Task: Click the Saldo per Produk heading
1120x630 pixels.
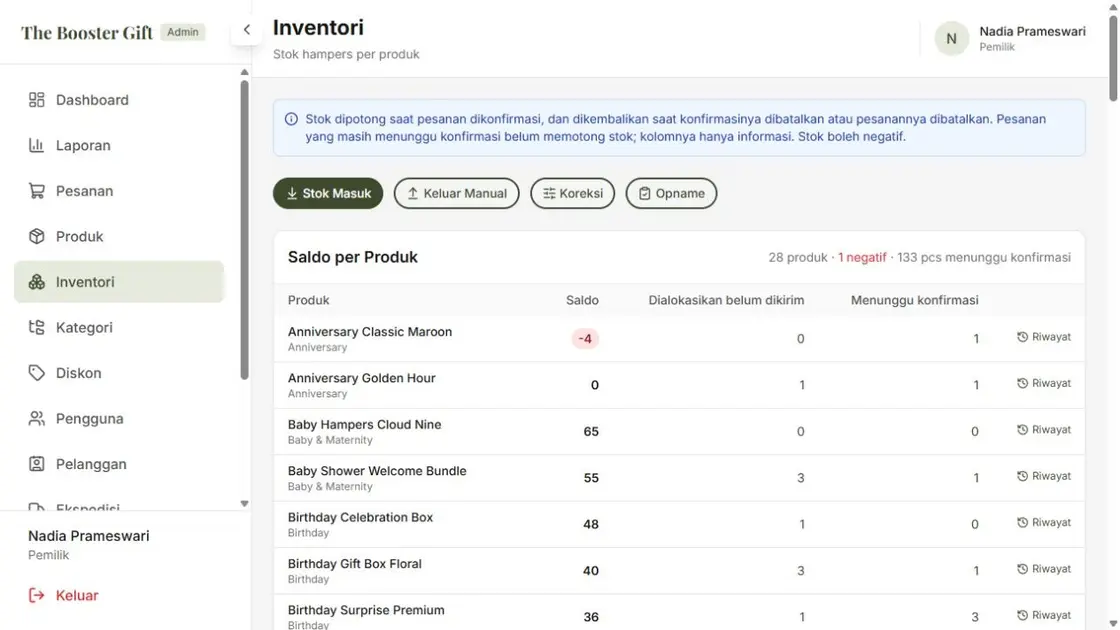Action: tap(353, 257)
